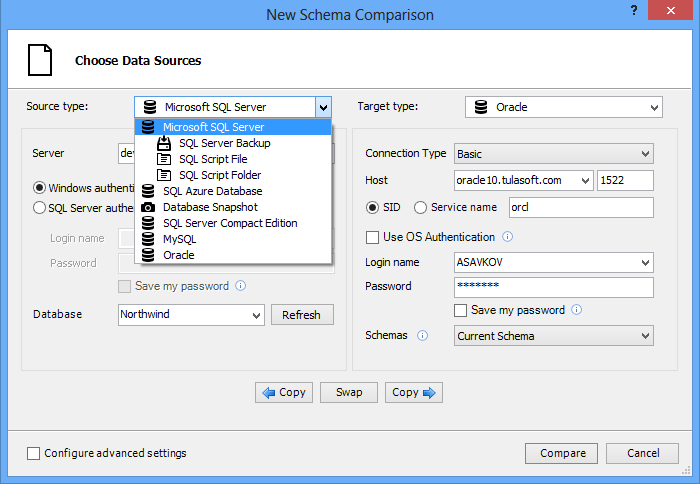The image size is (700, 484).
Task: Click the SQL Server Backup disk icon
Action: 164,143
